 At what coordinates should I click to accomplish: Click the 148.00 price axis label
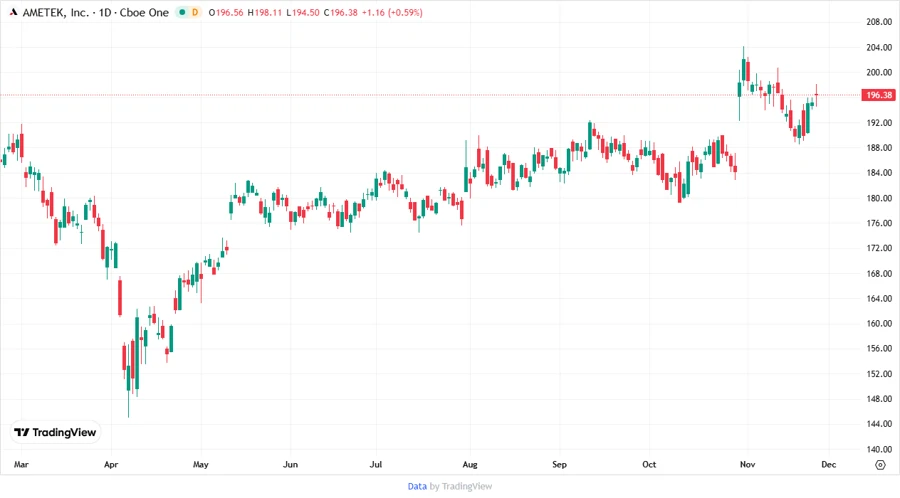(879, 399)
